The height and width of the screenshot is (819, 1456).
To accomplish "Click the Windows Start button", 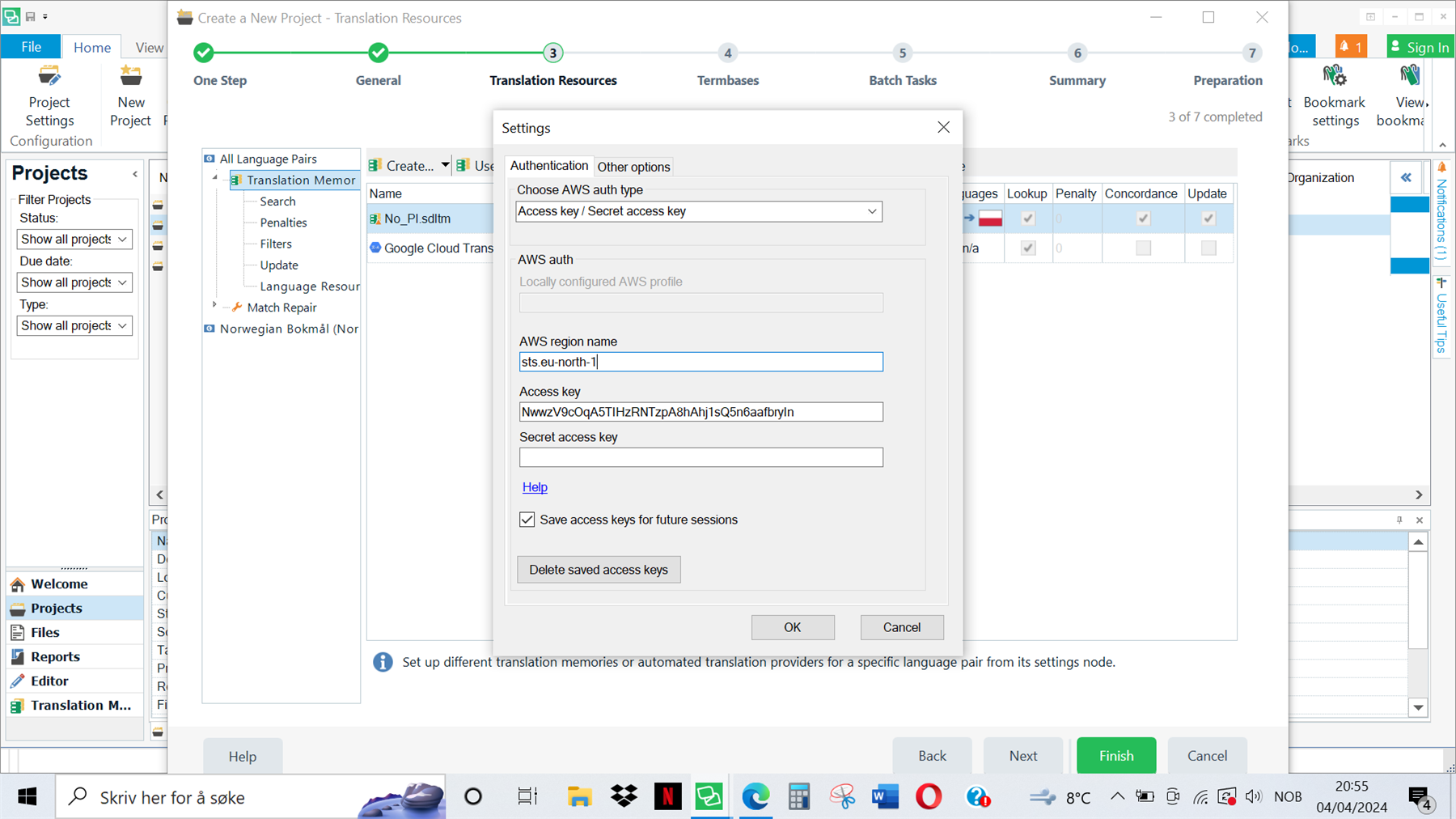I will (x=28, y=797).
